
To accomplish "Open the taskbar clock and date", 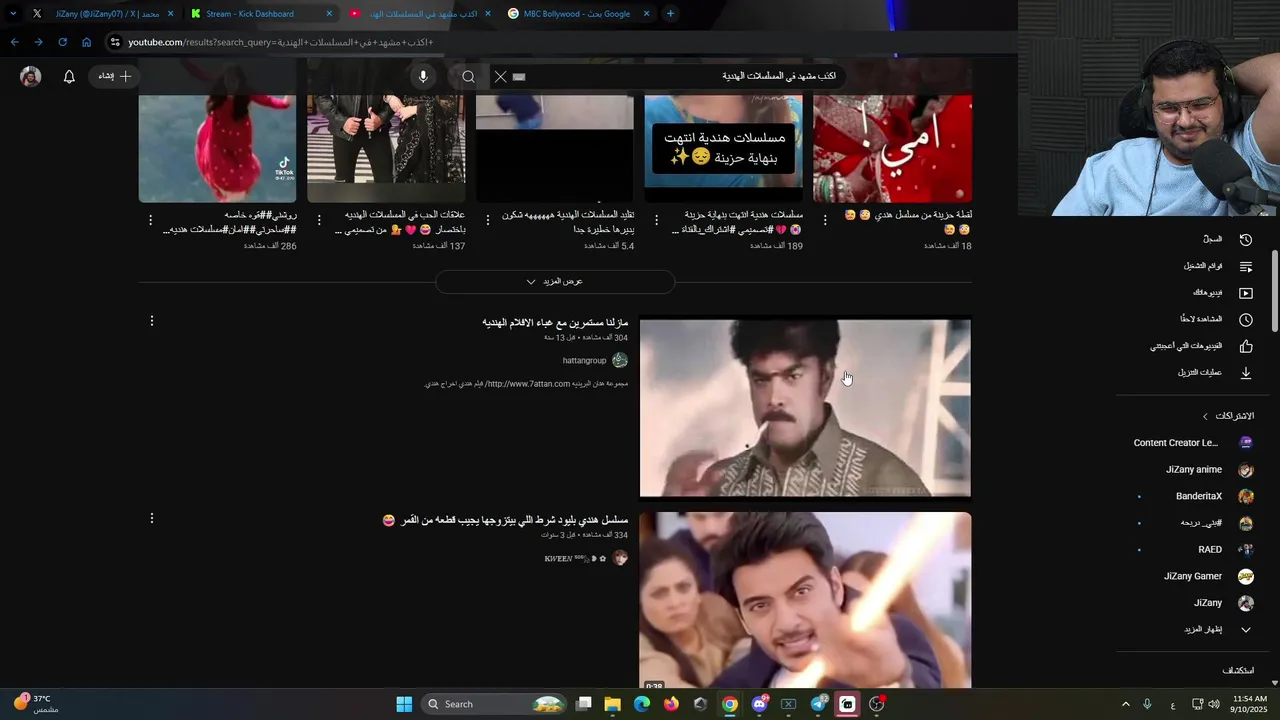I will tap(1250, 704).
